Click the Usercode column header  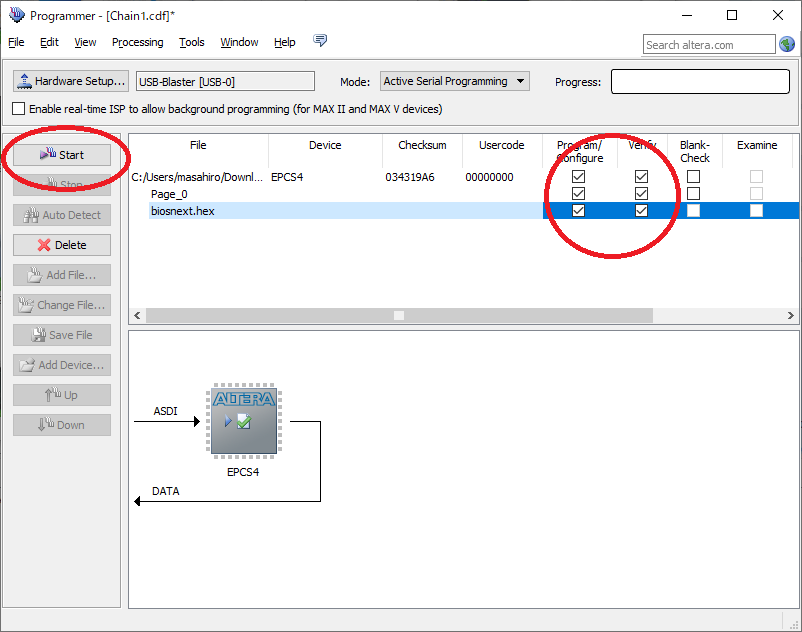[x=502, y=145]
